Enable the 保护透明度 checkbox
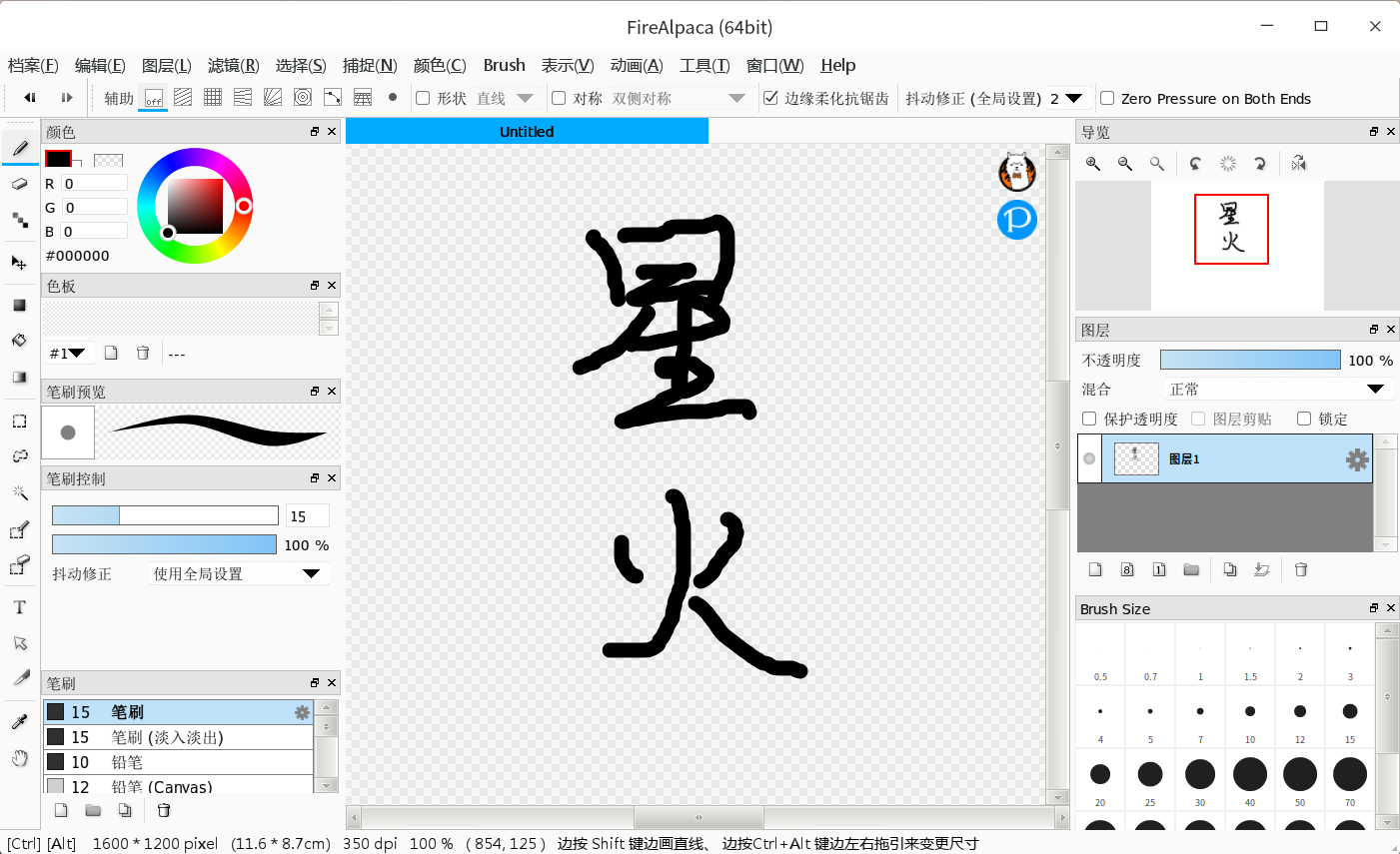Viewport: 1400px width, 854px height. [x=1090, y=419]
